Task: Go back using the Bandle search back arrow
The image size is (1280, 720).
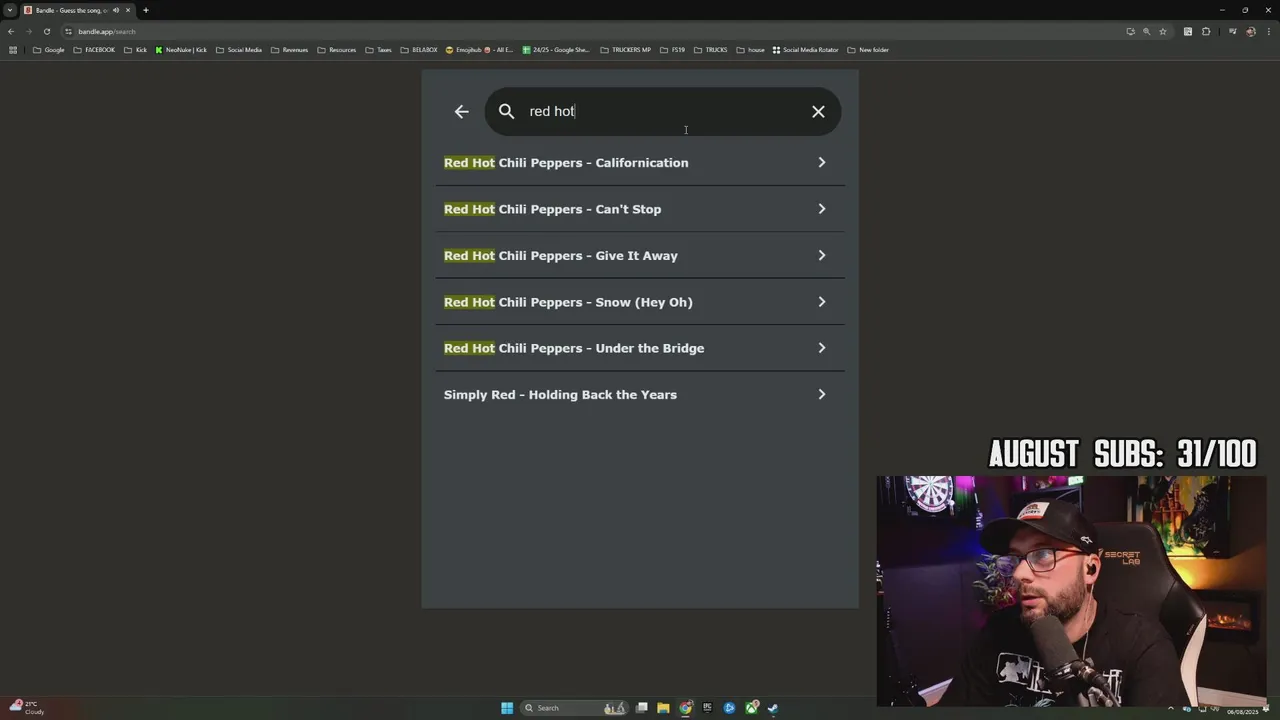Action: tap(461, 111)
